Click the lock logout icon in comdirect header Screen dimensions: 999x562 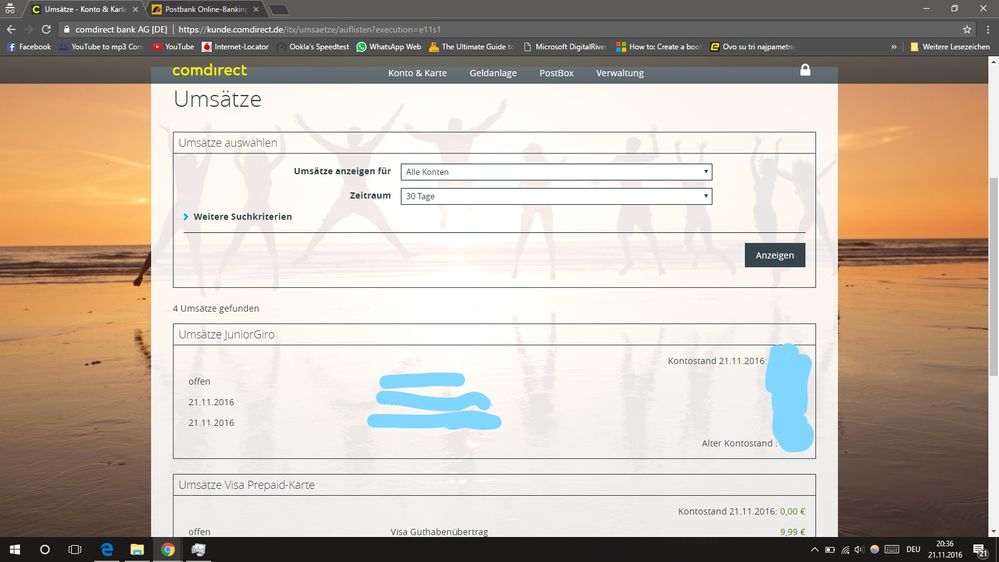point(805,70)
